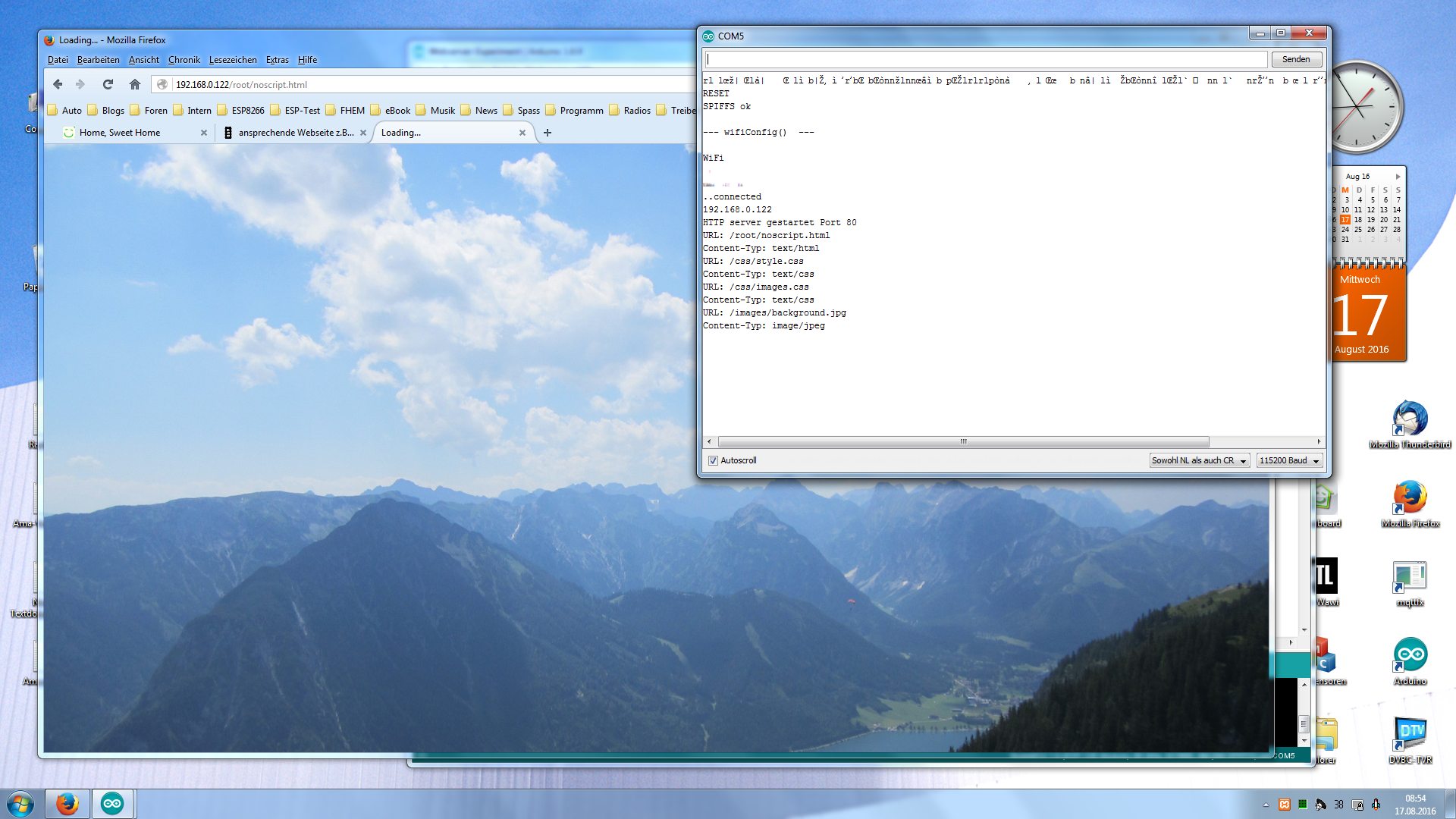Viewport: 1456px width, 819px height.
Task: Open the eBook bookmarks folder
Action: (391, 111)
